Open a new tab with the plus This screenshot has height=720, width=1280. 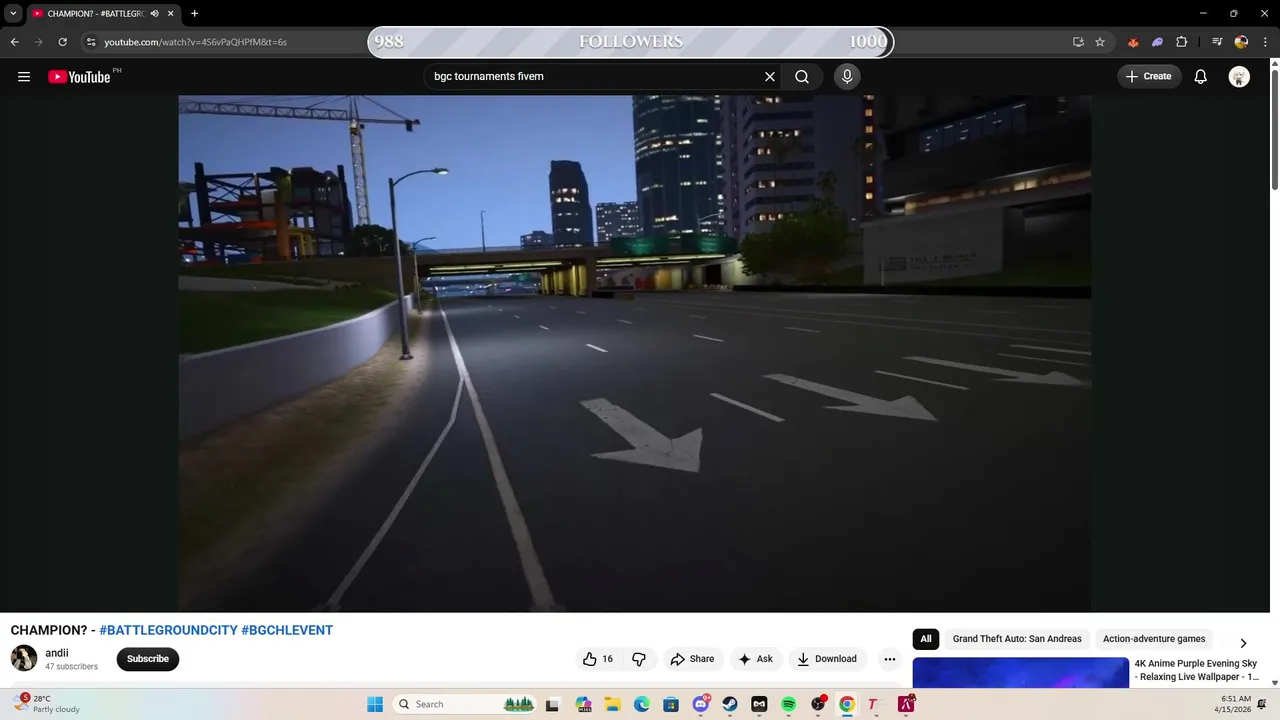click(x=194, y=14)
